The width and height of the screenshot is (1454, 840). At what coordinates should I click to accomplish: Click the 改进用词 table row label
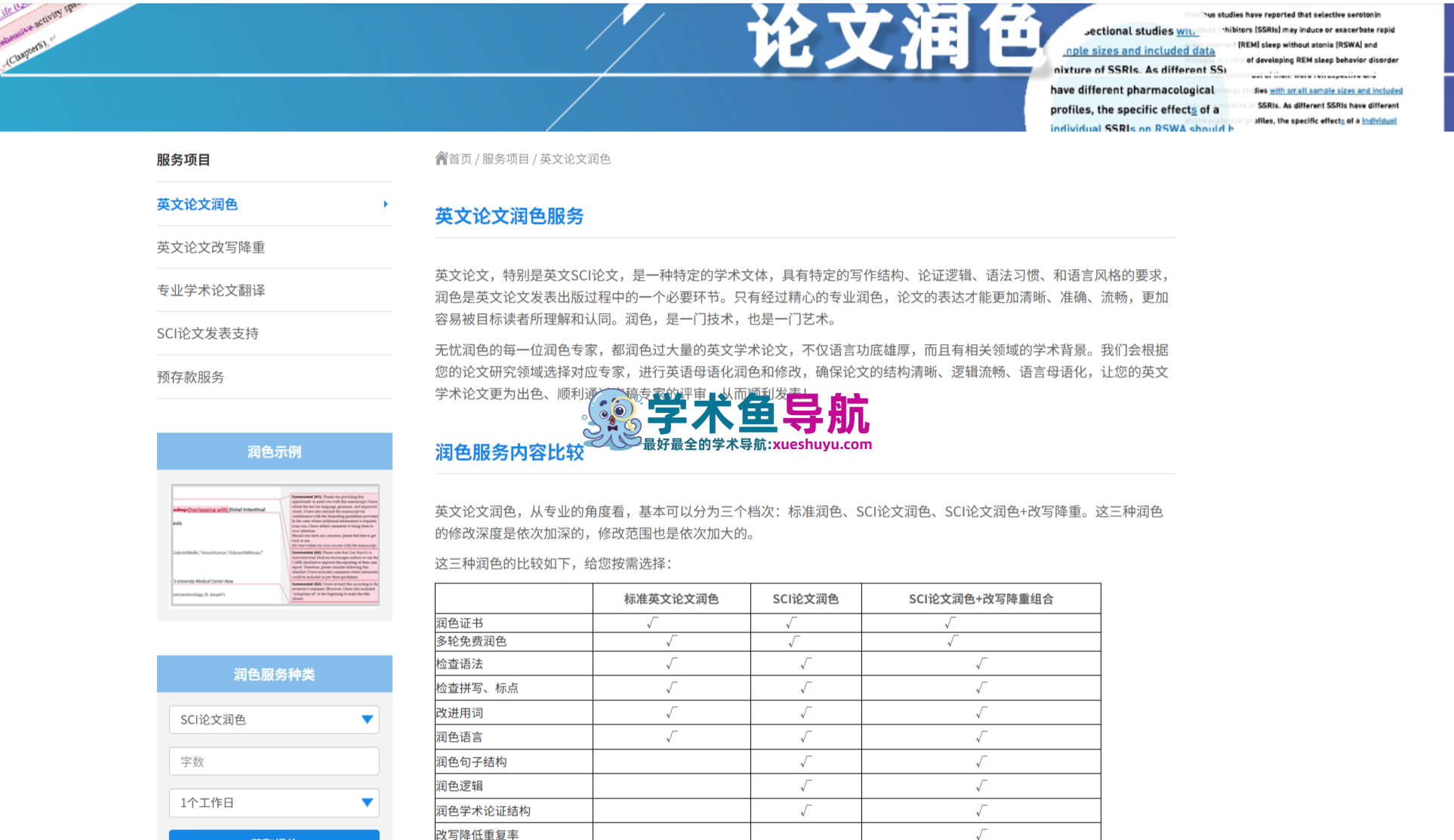point(459,712)
